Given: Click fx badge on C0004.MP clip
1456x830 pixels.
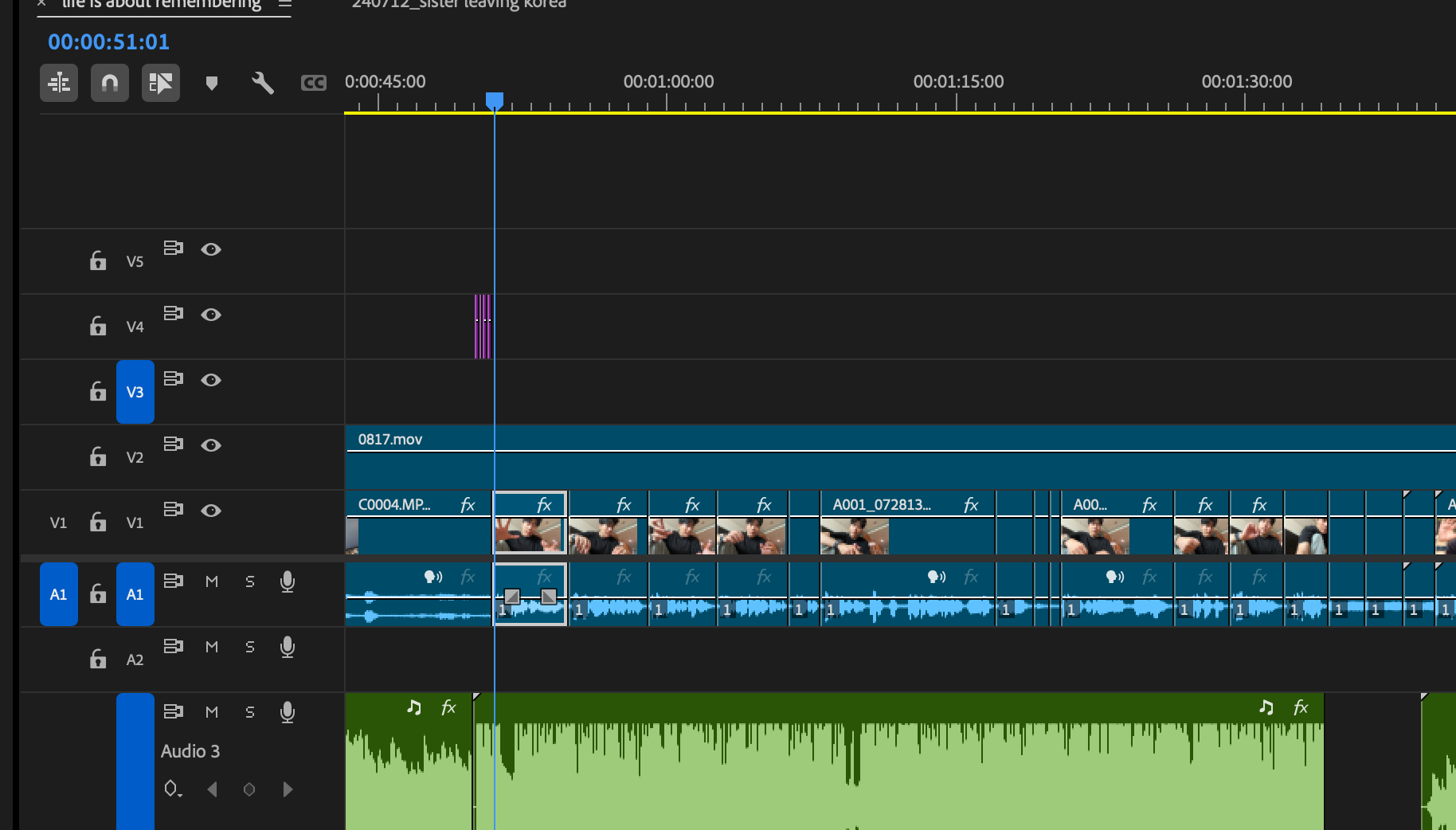Looking at the screenshot, I should tap(468, 504).
